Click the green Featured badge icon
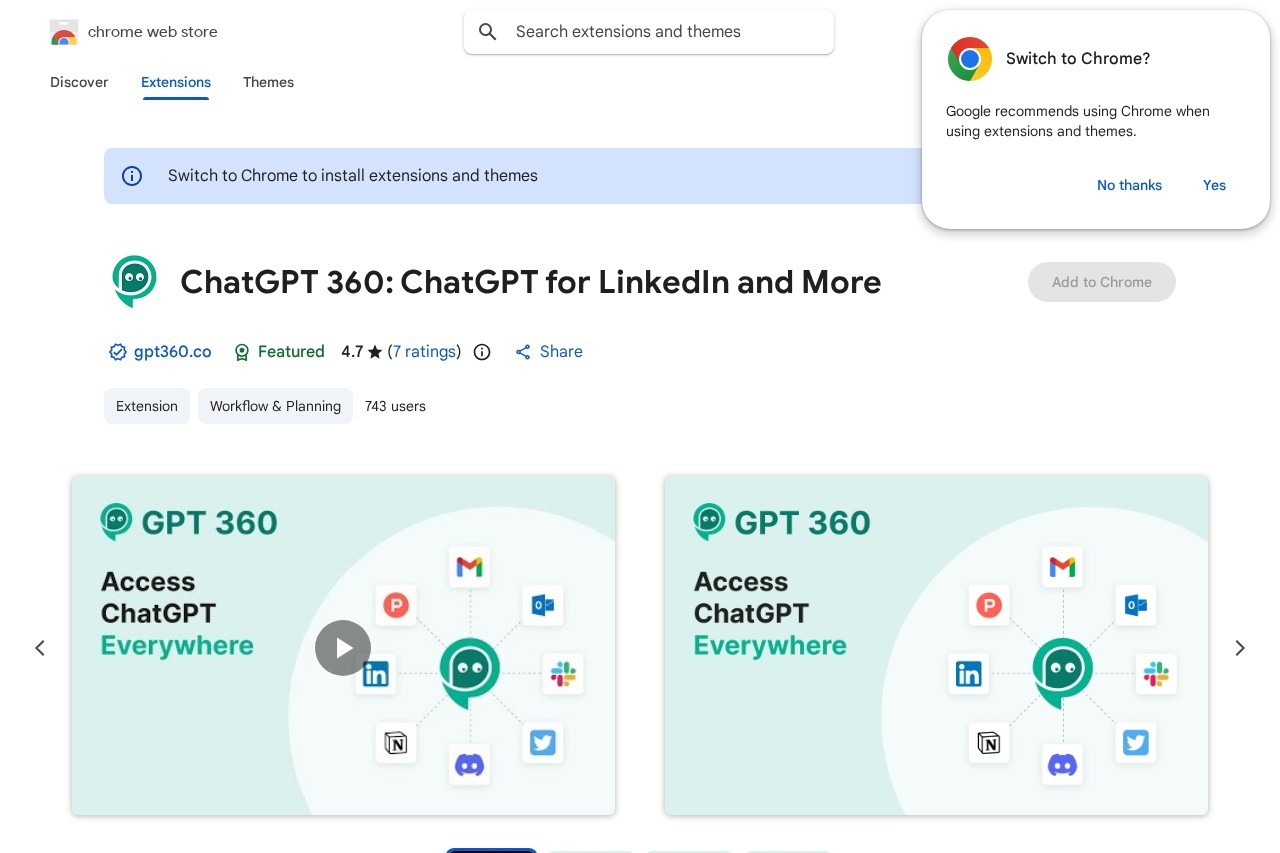1280x853 pixels. coord(242,352)
